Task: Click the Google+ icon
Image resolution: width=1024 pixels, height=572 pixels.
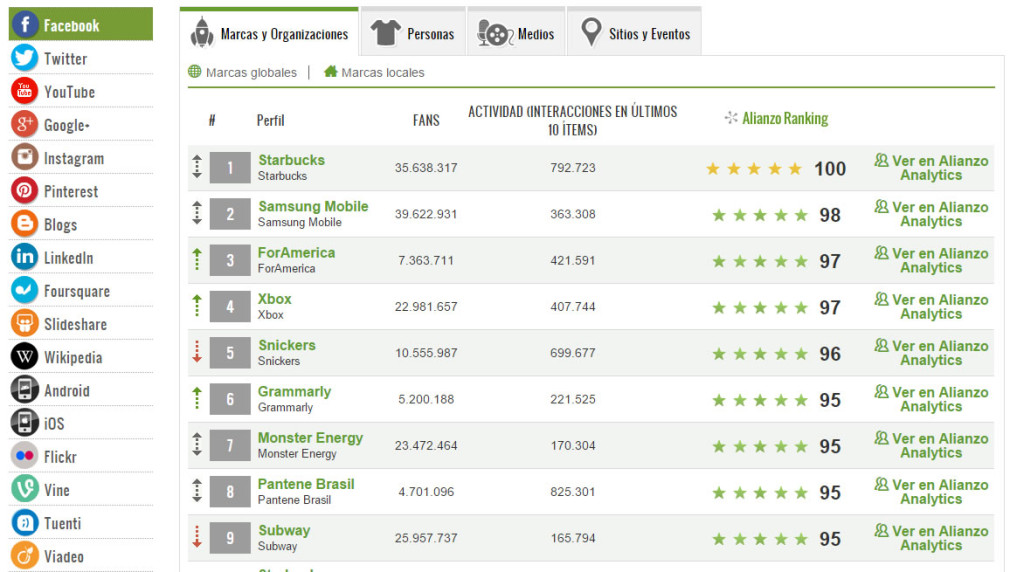Action: pyautogui.click(x=24, y=125)
